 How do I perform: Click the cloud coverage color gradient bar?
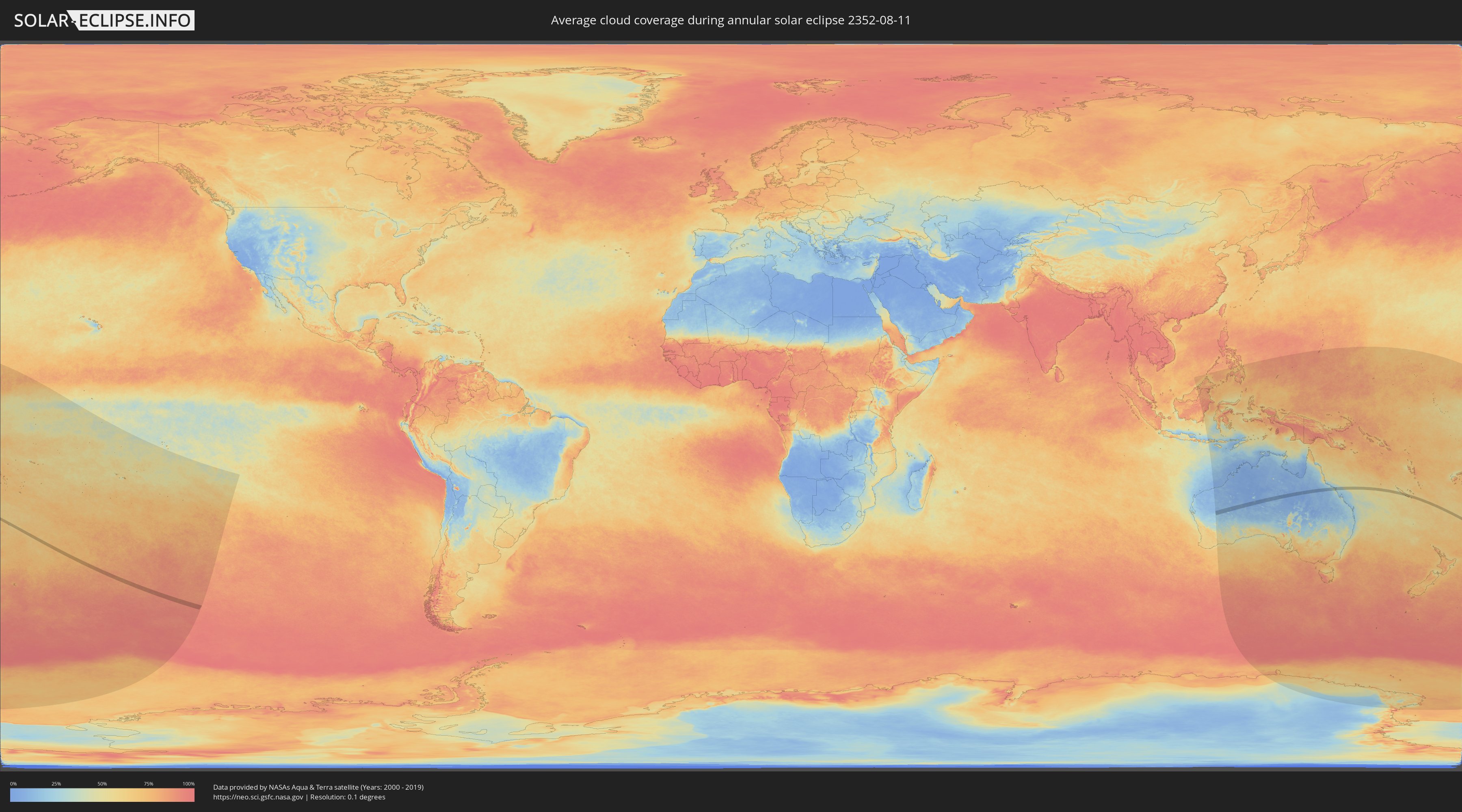coord(102,795)
